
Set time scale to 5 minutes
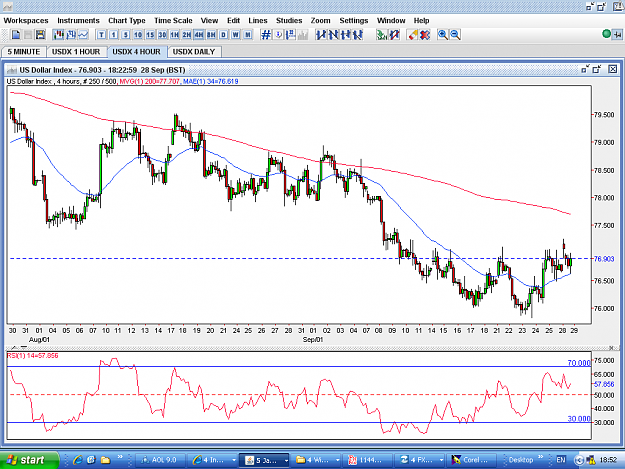coord(126,35)
